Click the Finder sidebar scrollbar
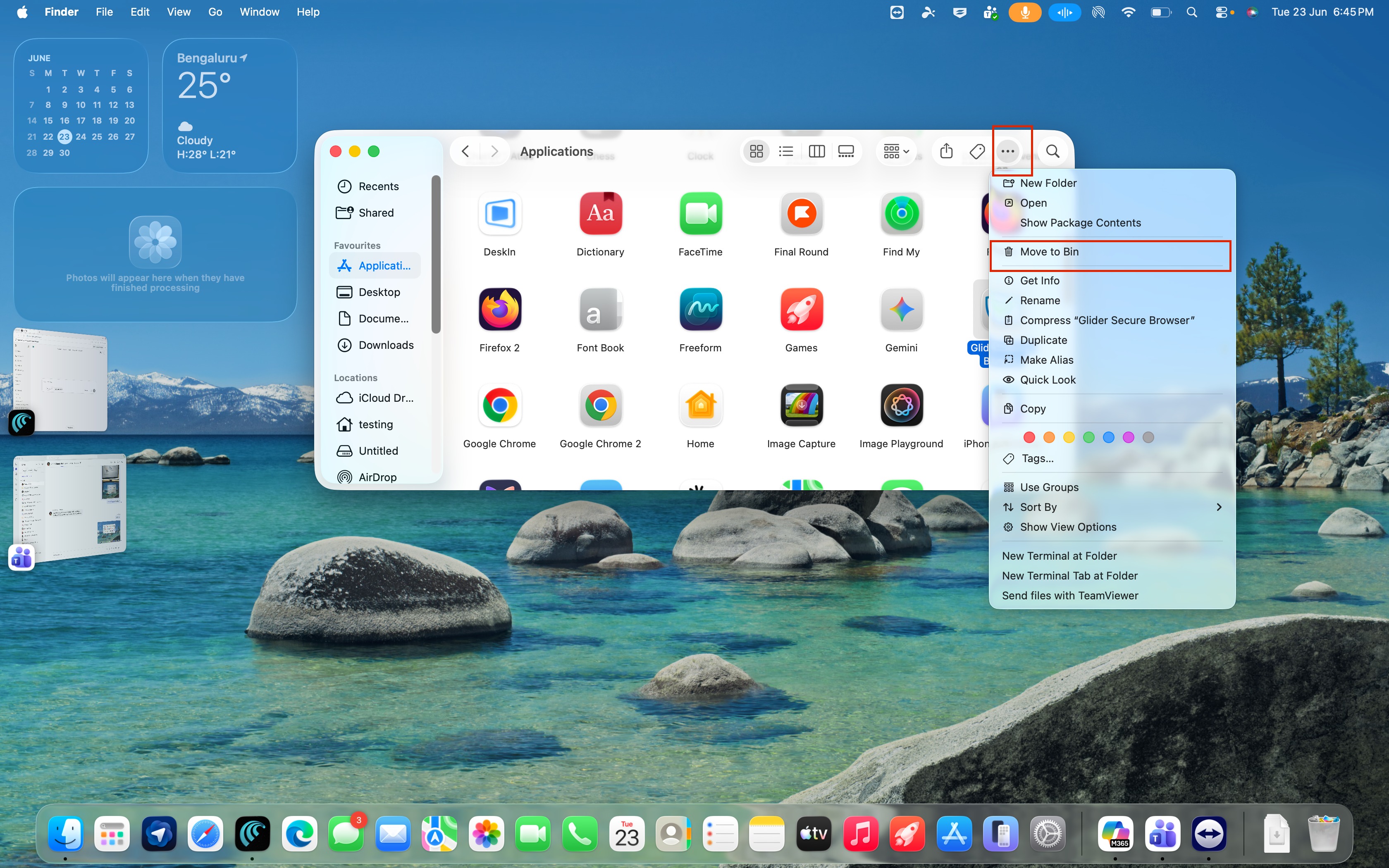This screenshot has width=1389, height=868. tap(436, 254)
